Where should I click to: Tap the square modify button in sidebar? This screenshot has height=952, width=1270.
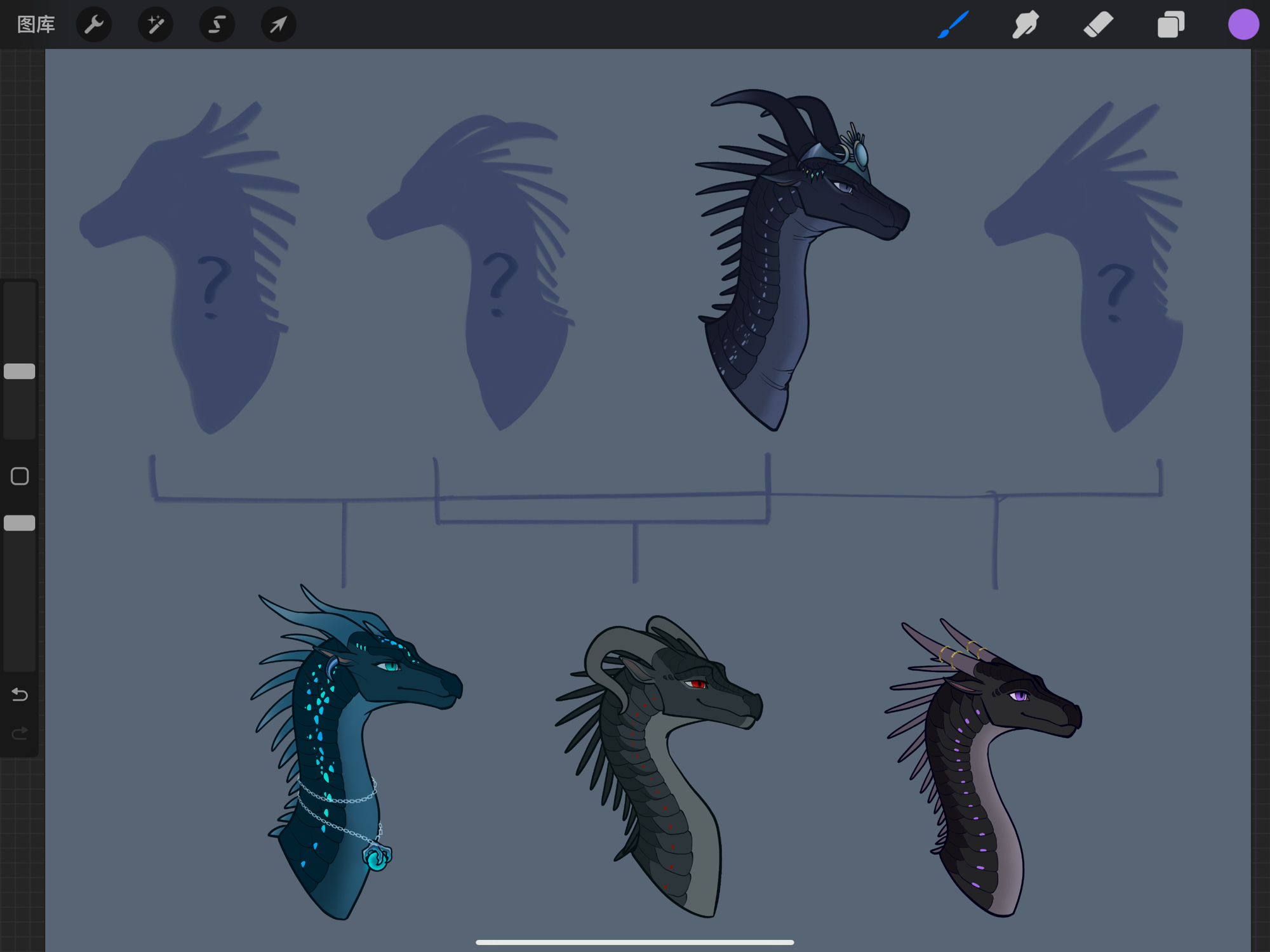pyautogui.click(x=20, y=476)
